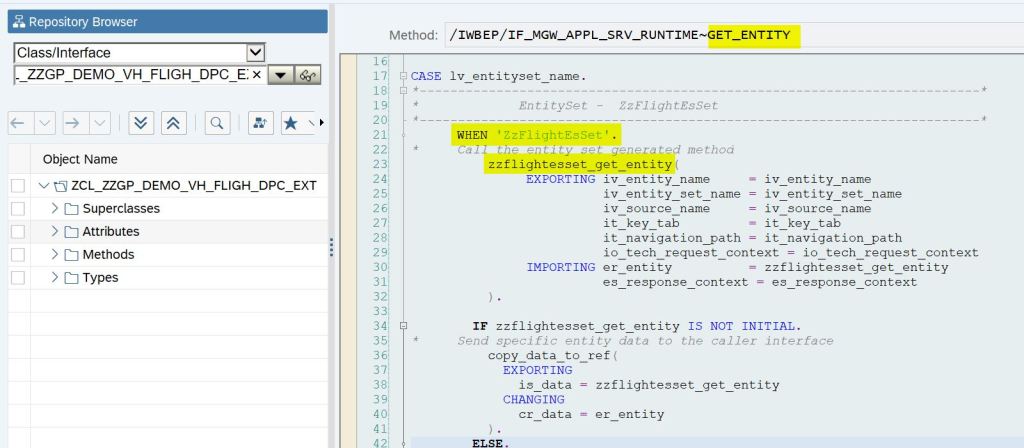Click the CHANGING keyword on line 39
The height and width of the screenshot is (448, 1024).
pos(534,399)
